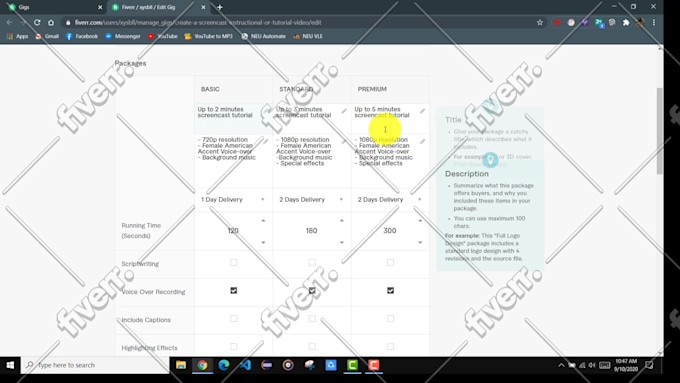Image resolution: width=680 pixels, height=383 pixels.
Task: Open the Apps bookmark shortcut
Action: [17, 36]
